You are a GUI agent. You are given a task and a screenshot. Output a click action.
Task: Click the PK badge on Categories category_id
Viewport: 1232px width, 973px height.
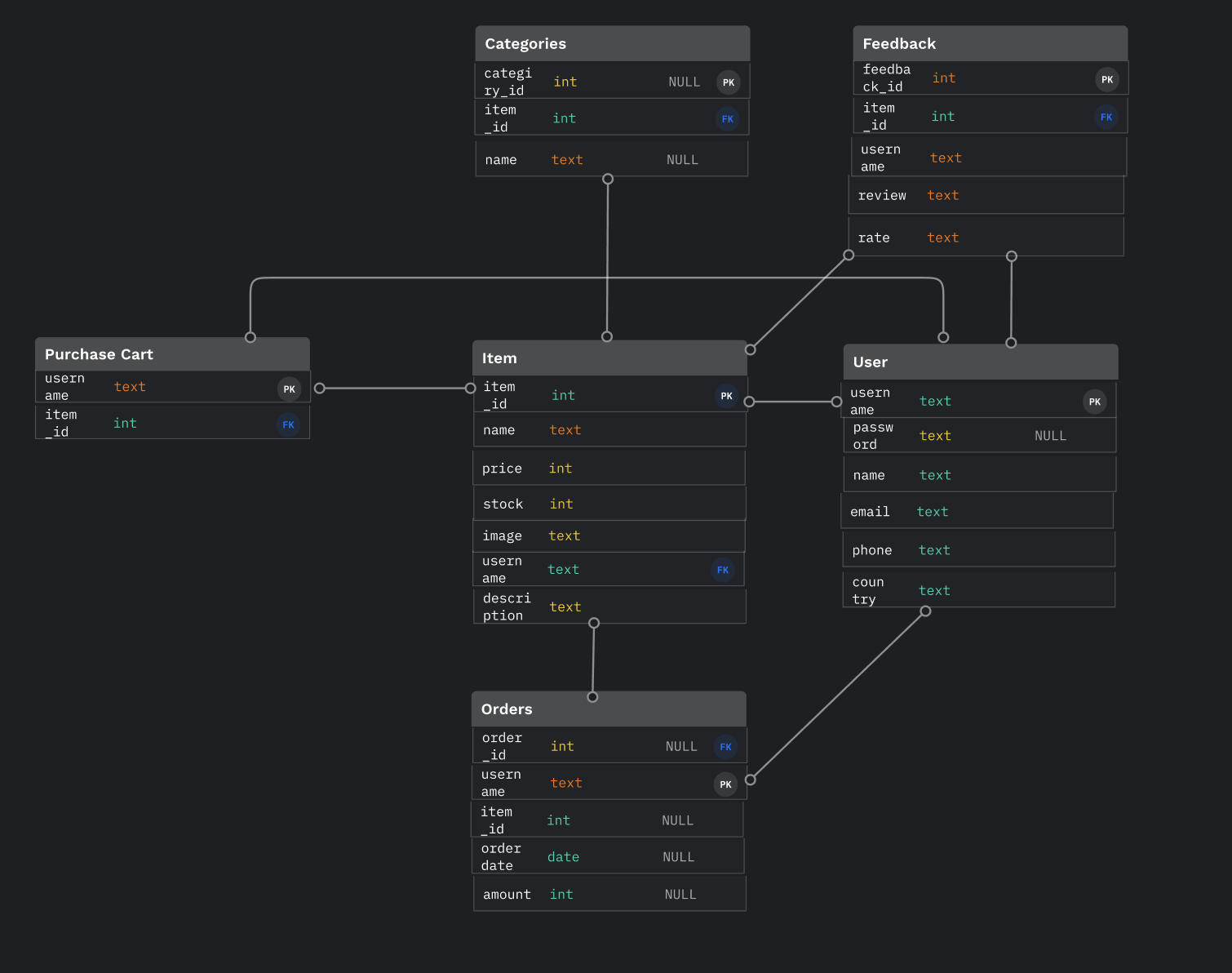728,82
